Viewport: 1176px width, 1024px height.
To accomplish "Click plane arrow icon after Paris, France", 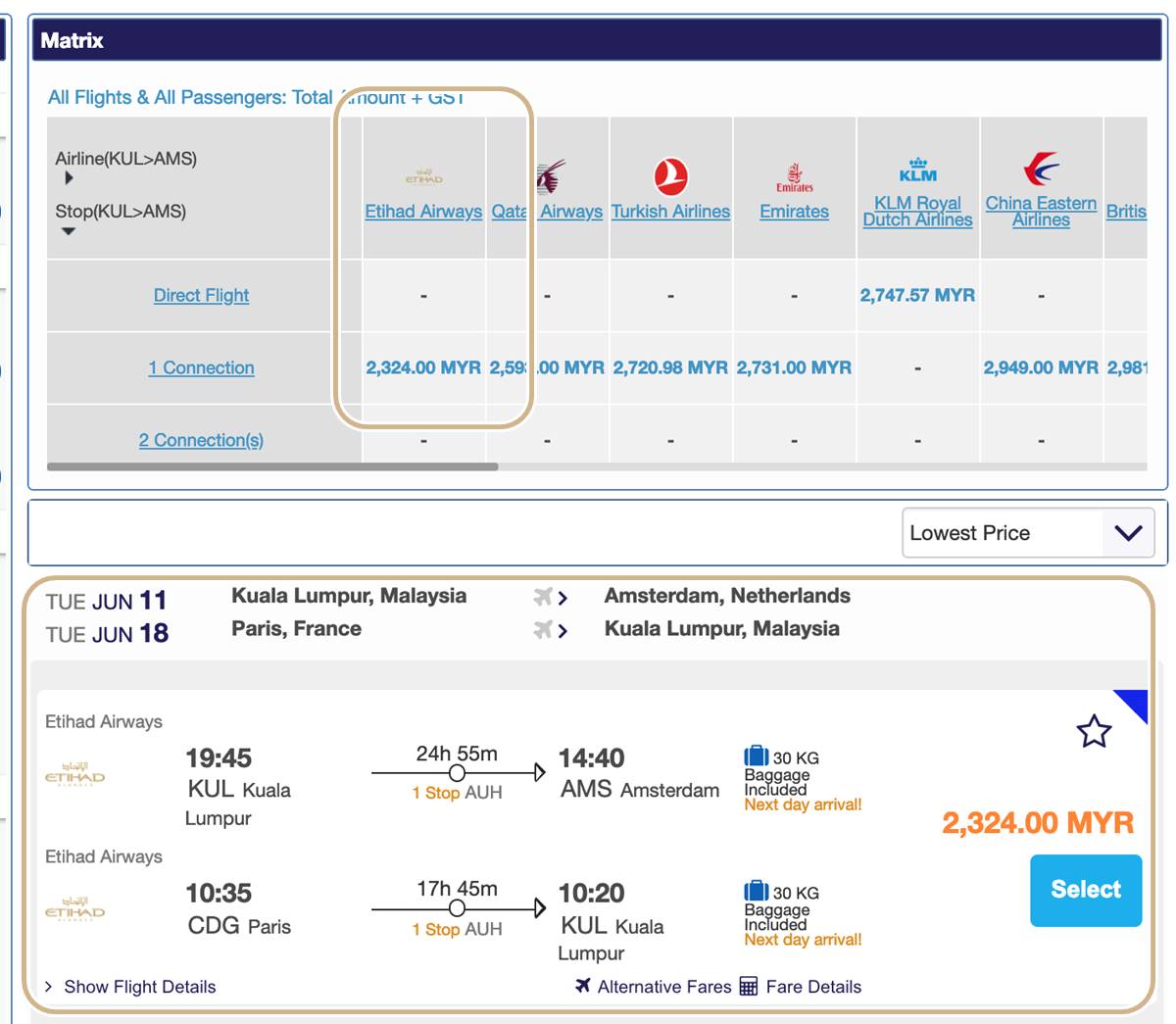I will click(551, 630).
